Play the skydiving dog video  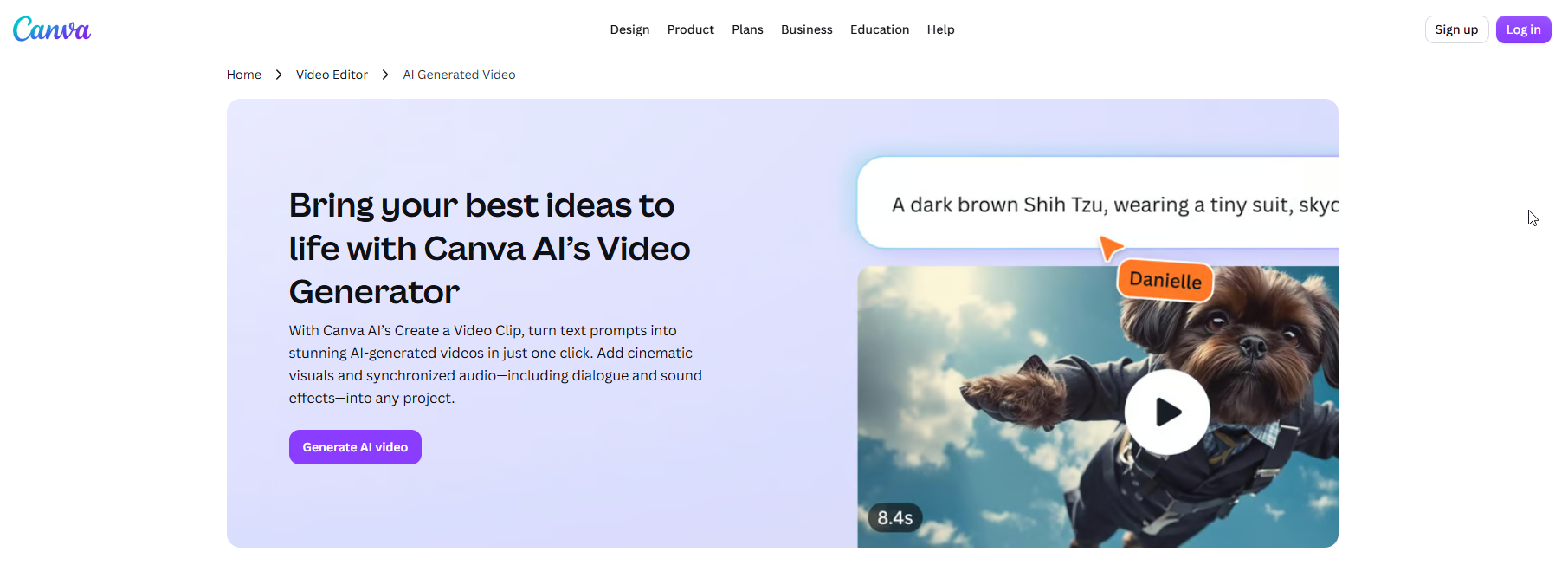1167,412
